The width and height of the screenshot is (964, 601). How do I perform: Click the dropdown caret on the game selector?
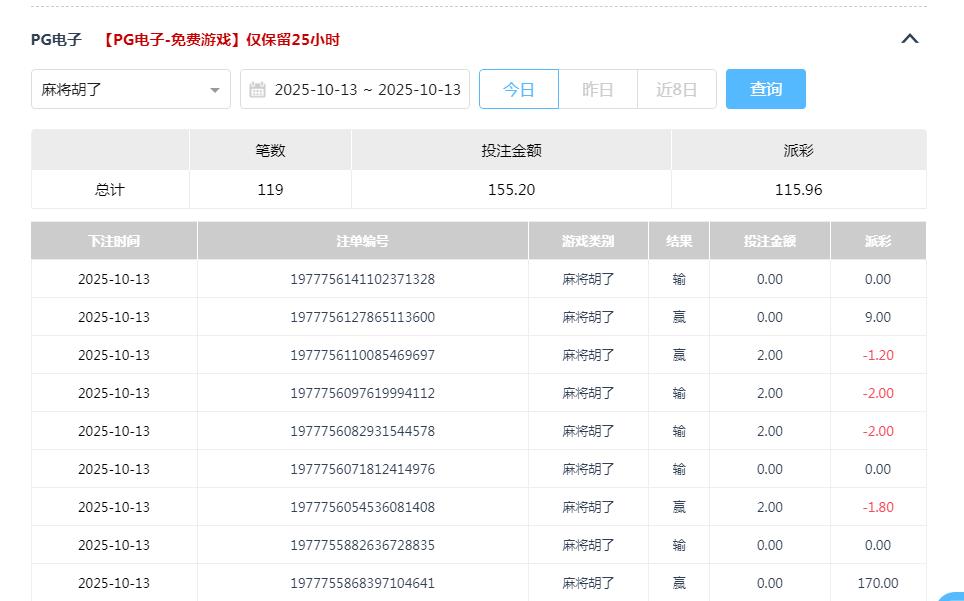coord(214,89)
